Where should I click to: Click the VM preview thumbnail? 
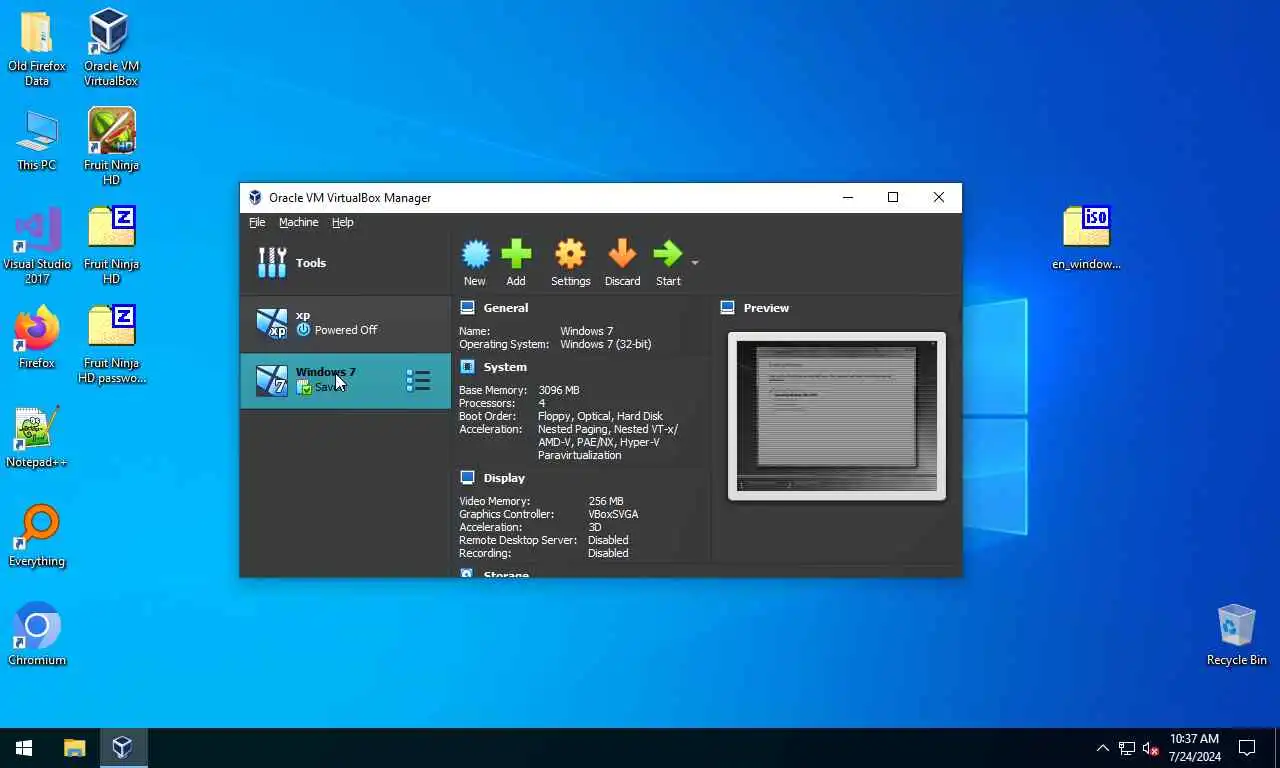(837, 416)
